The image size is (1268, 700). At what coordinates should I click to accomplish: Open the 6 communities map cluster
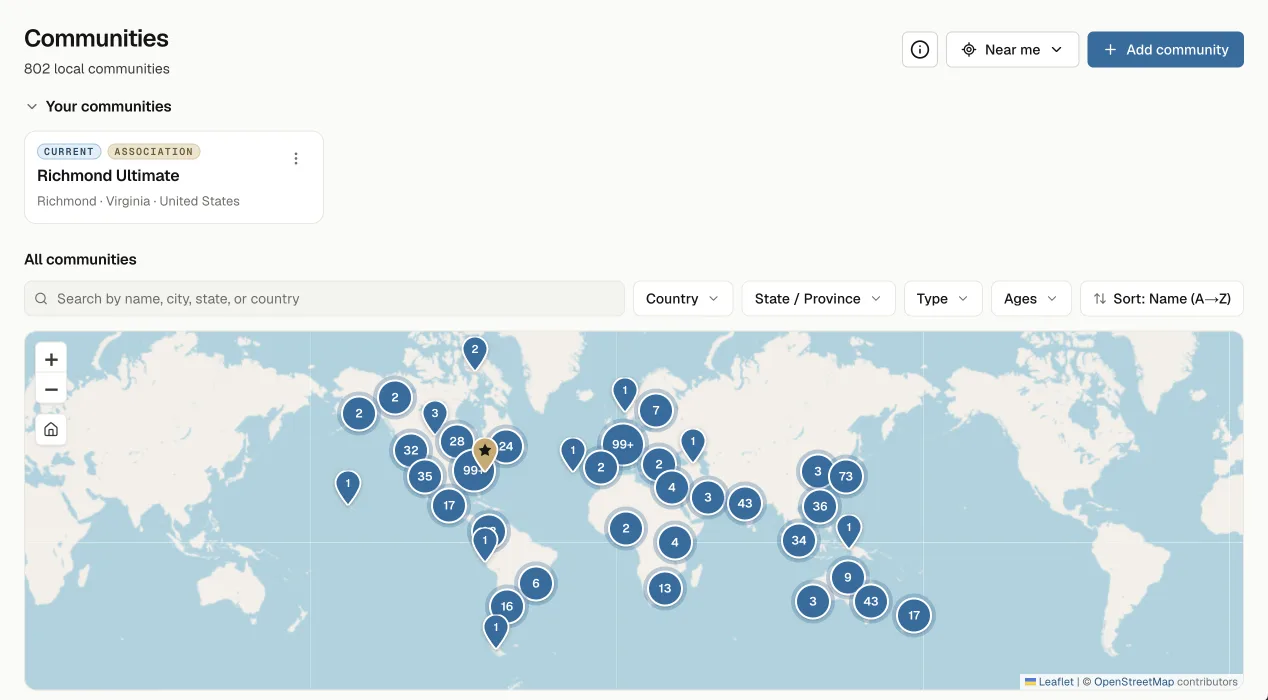pyautogui.click(x=536, y=583)
